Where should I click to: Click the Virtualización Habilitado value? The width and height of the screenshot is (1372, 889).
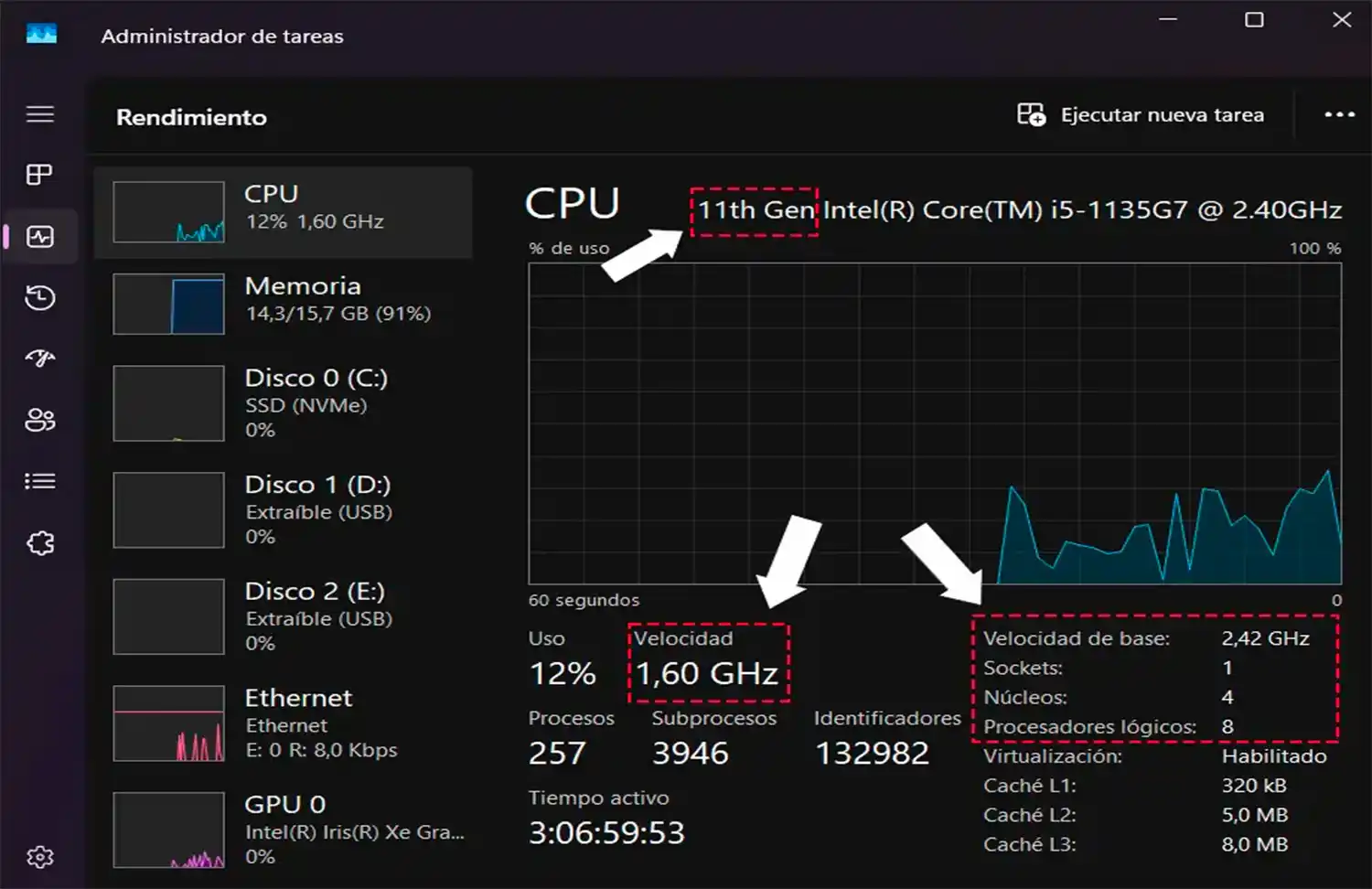tap(1274, 756)
